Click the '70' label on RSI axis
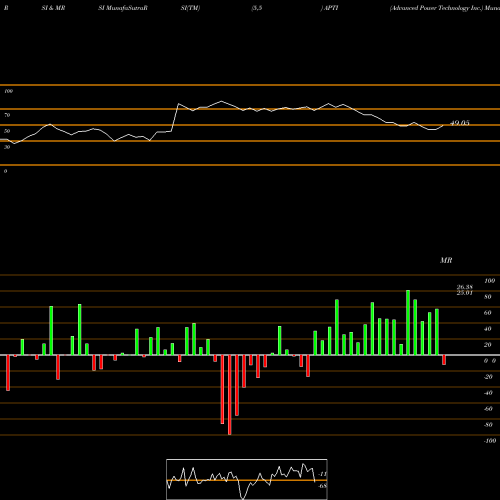 pyautogui.click(x=7, y=115)
